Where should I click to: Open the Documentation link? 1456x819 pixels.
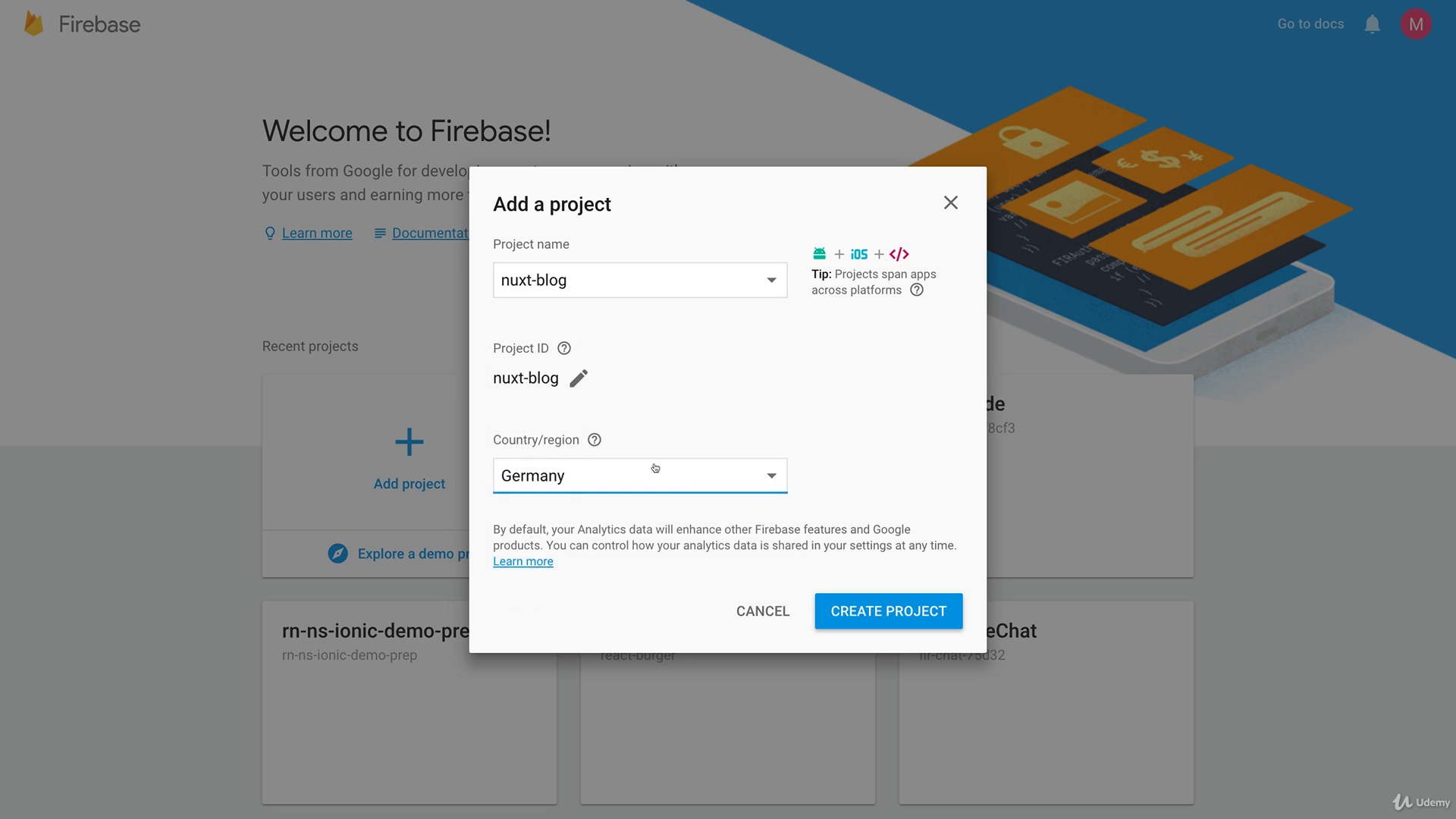click(430, 233)
